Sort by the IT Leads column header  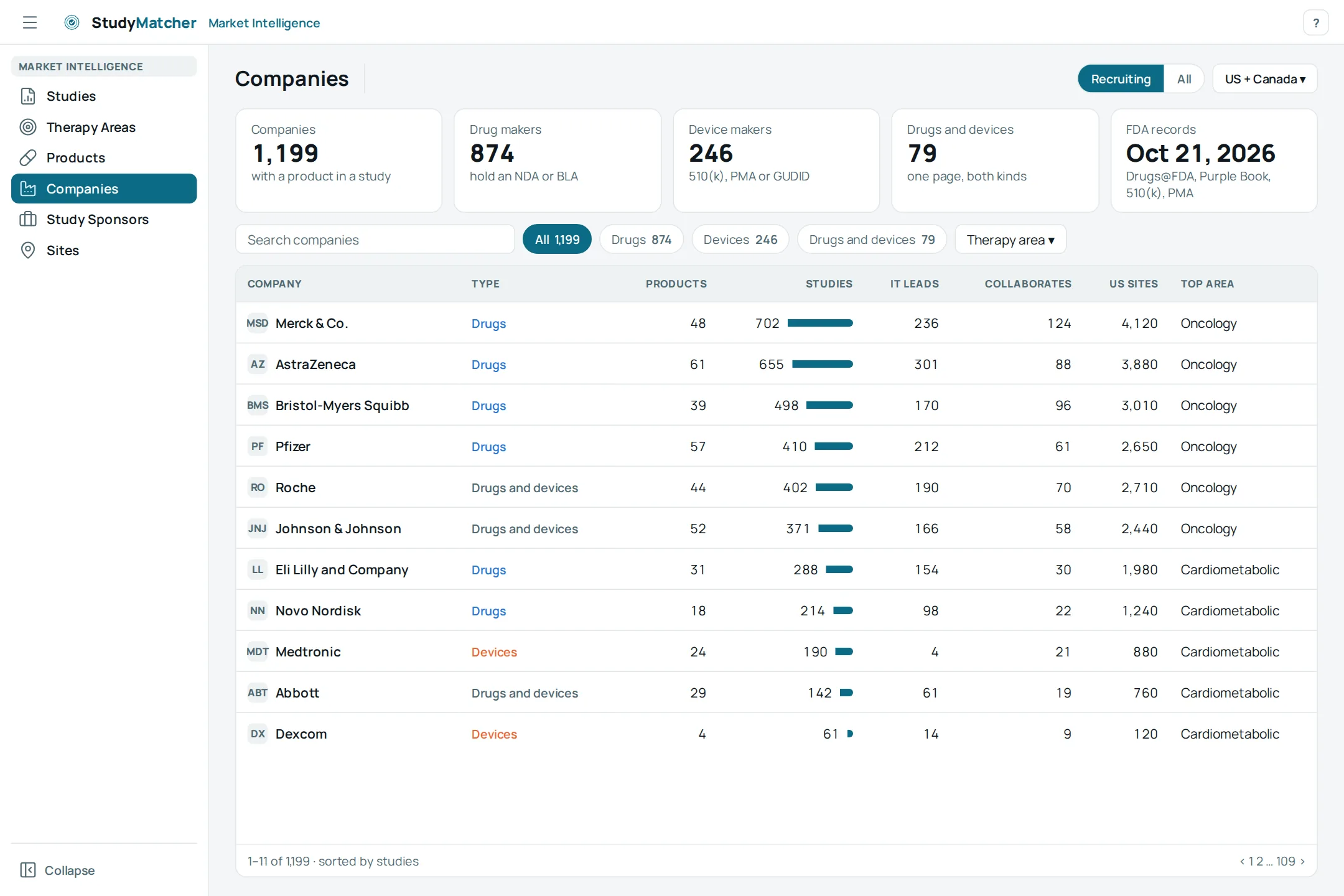tap(914, 284)
